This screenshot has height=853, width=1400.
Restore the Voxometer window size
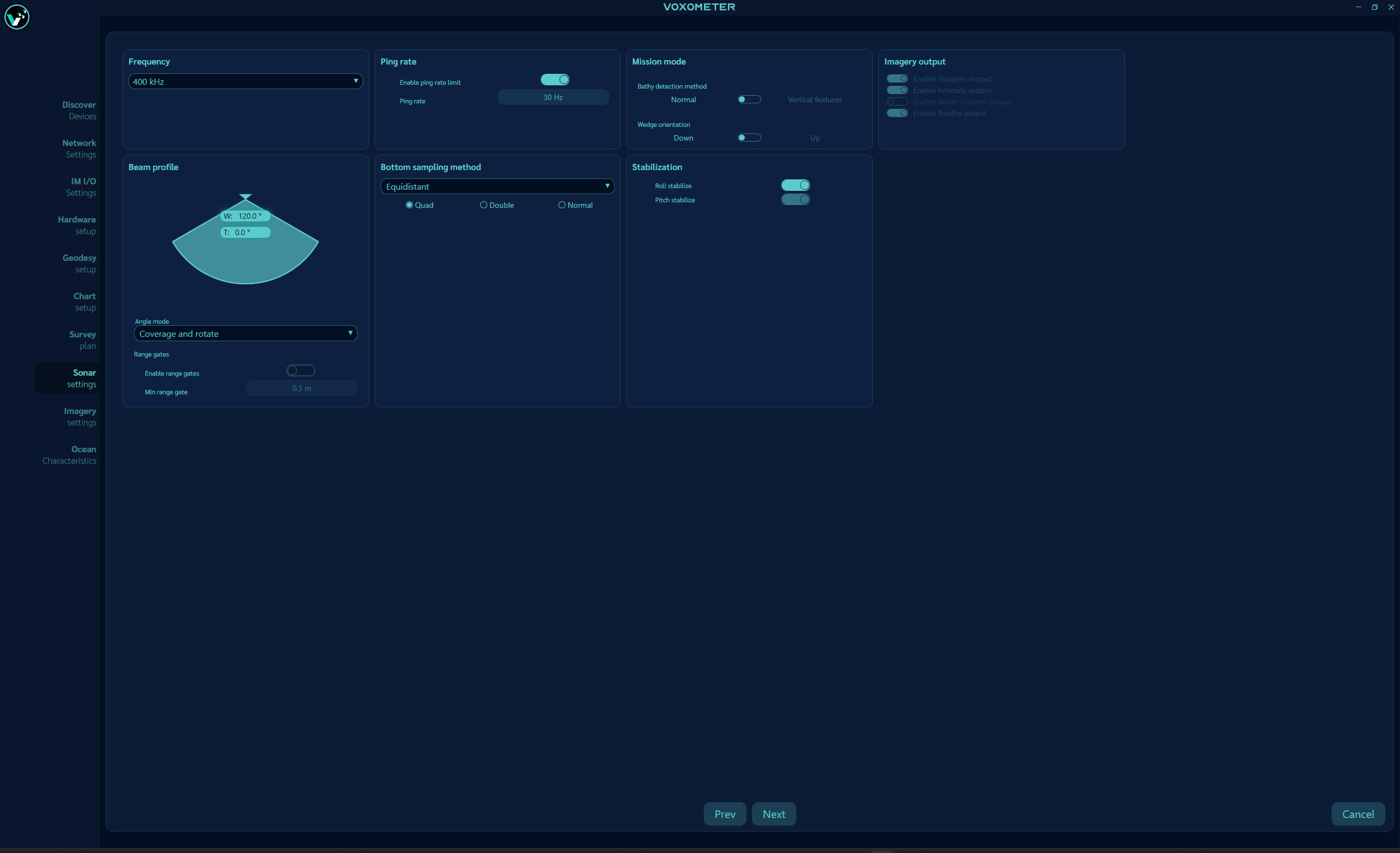[x=1374, y=7]
